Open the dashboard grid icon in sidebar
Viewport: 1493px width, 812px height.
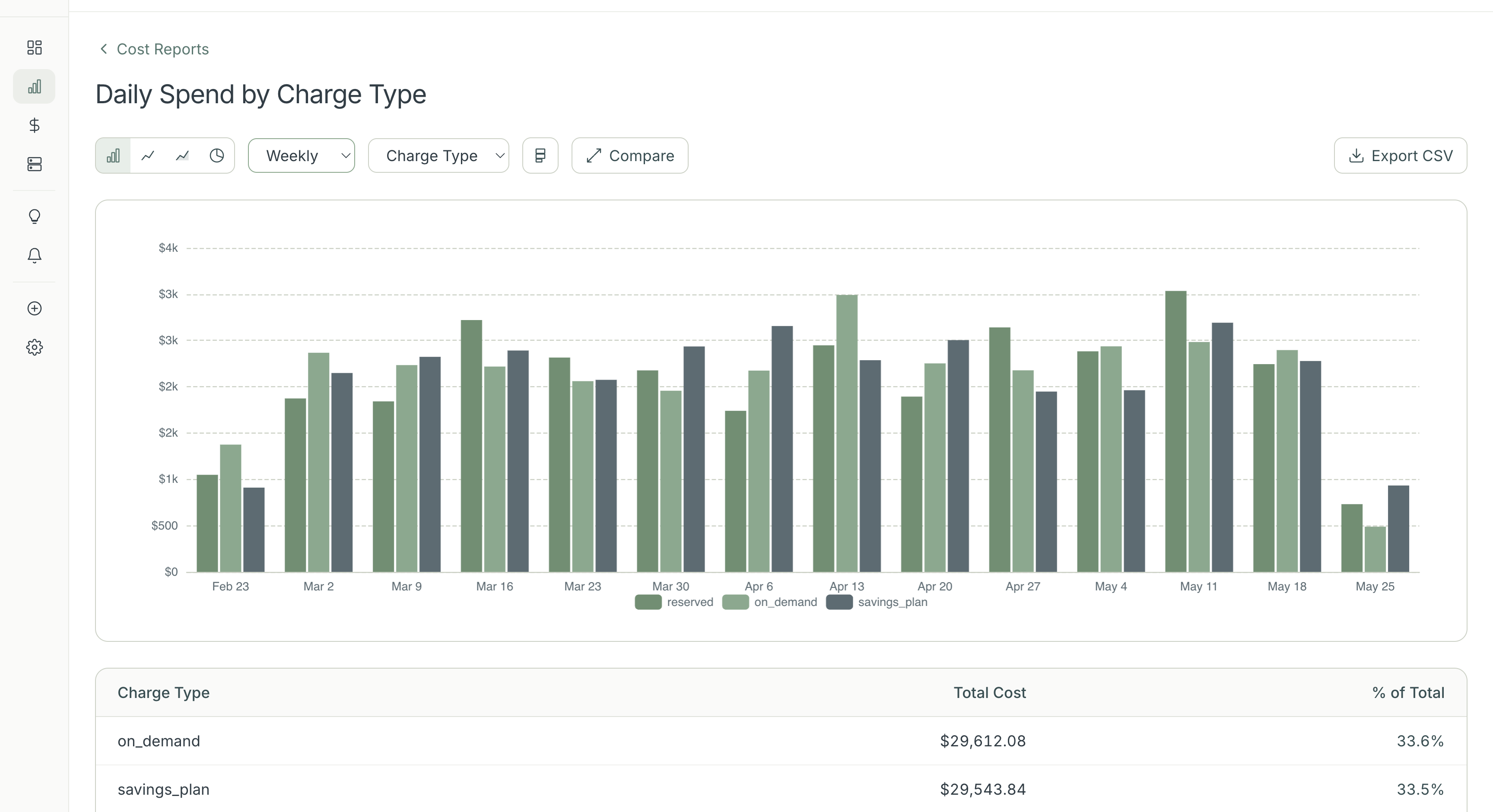coord(34,48)
